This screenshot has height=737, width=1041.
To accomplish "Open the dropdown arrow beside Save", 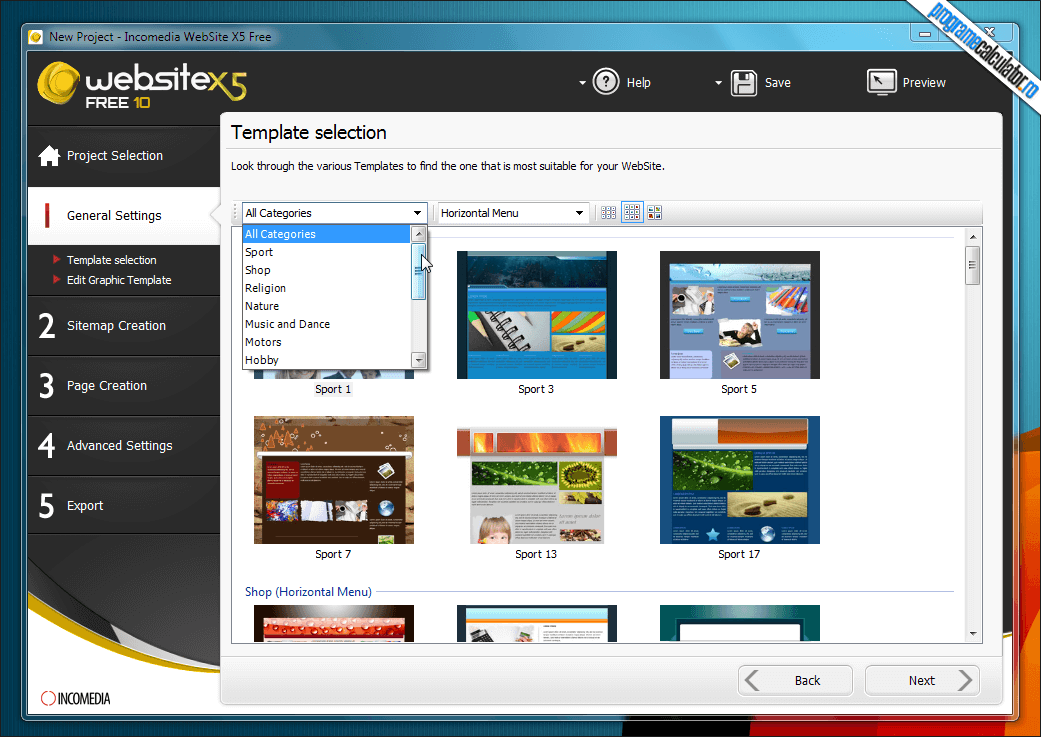I will (718, 83).
